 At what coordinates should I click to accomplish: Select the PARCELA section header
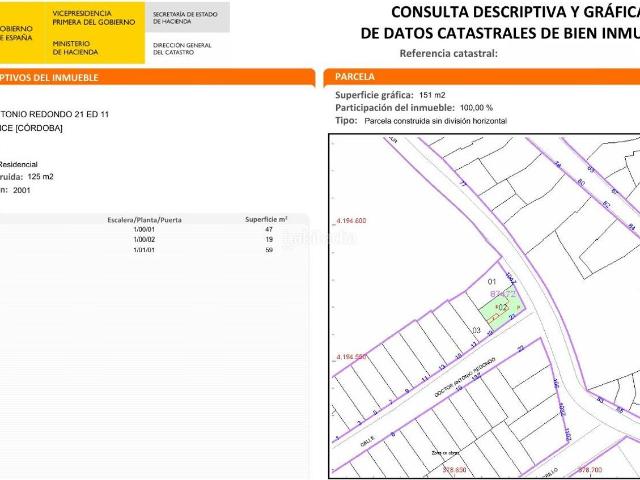355,76
